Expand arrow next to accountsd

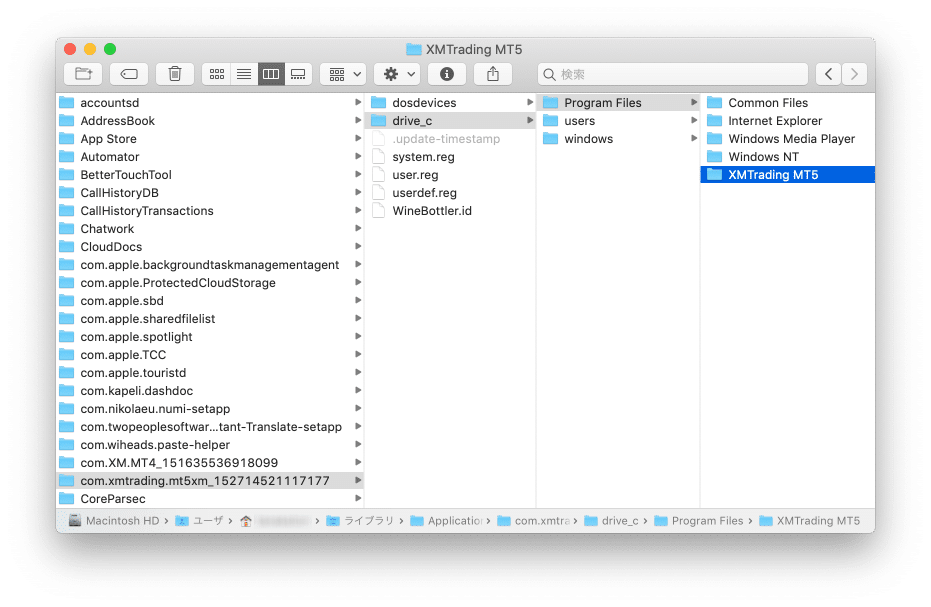[x=358, y=102]
